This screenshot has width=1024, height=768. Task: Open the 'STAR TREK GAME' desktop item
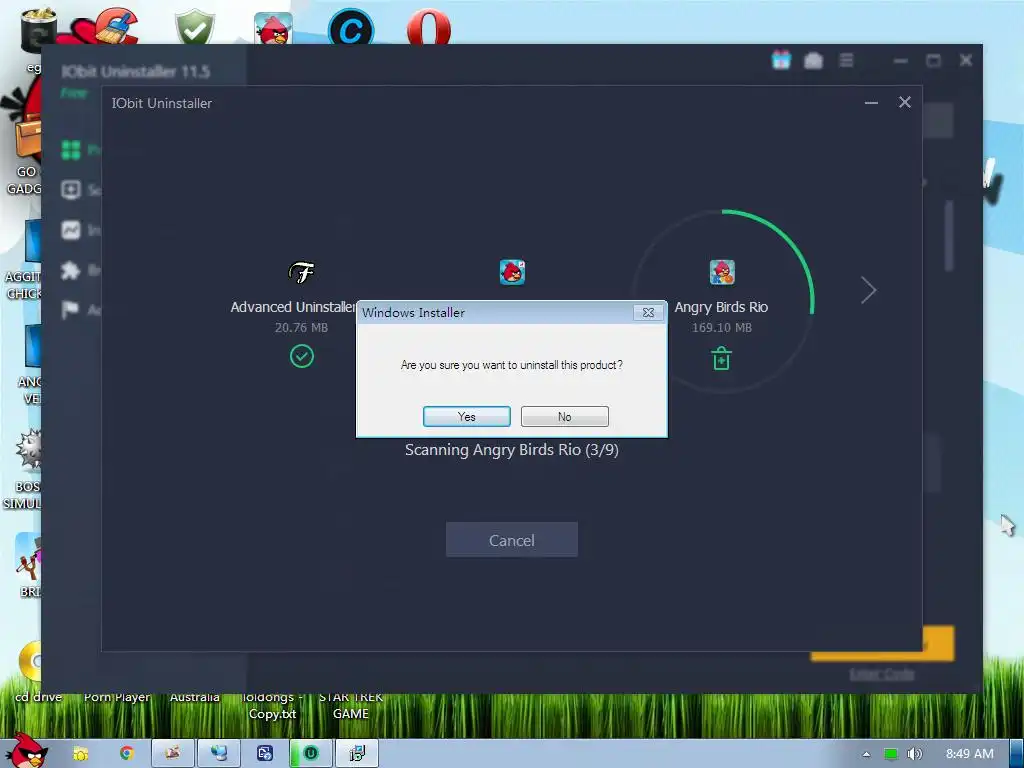pos(351,705)
